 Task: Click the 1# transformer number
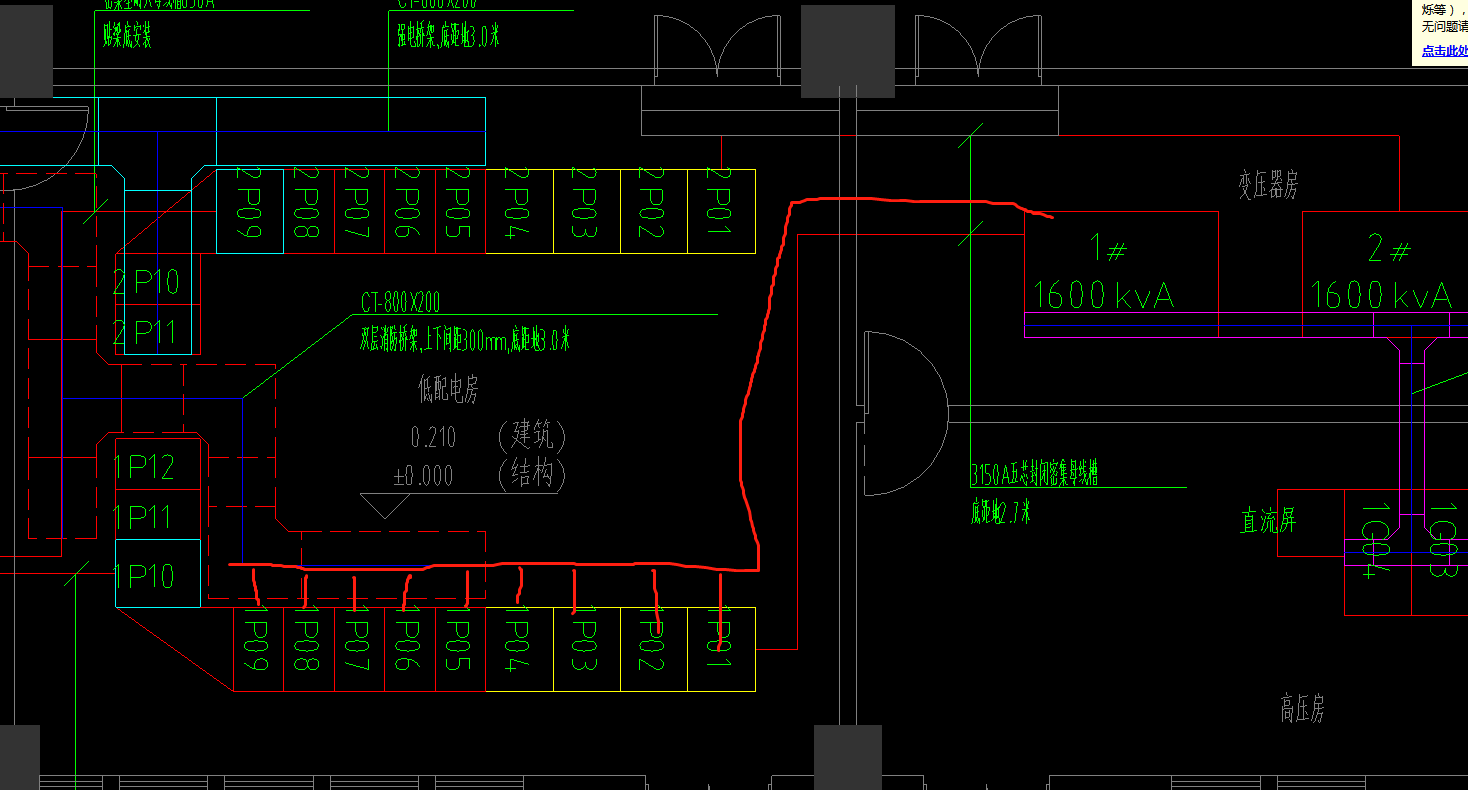pos(1108,249)
